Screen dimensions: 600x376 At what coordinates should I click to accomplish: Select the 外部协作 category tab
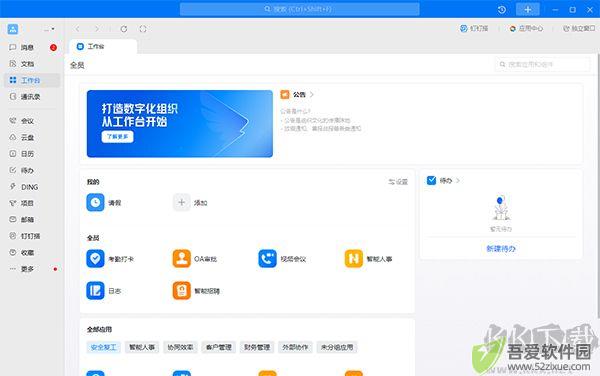[x=295, y=347]
